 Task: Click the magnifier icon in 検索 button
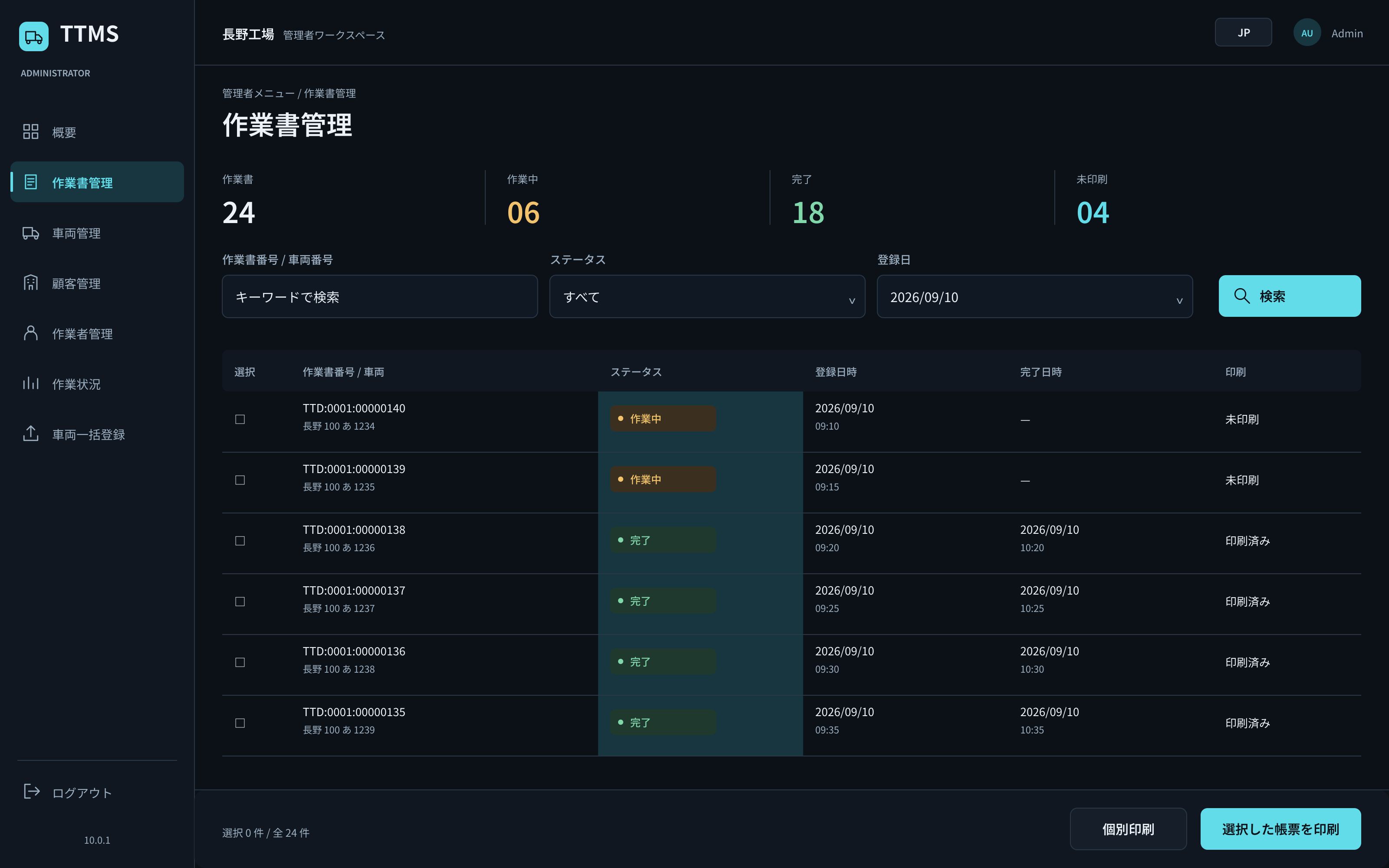point(1241,296)
